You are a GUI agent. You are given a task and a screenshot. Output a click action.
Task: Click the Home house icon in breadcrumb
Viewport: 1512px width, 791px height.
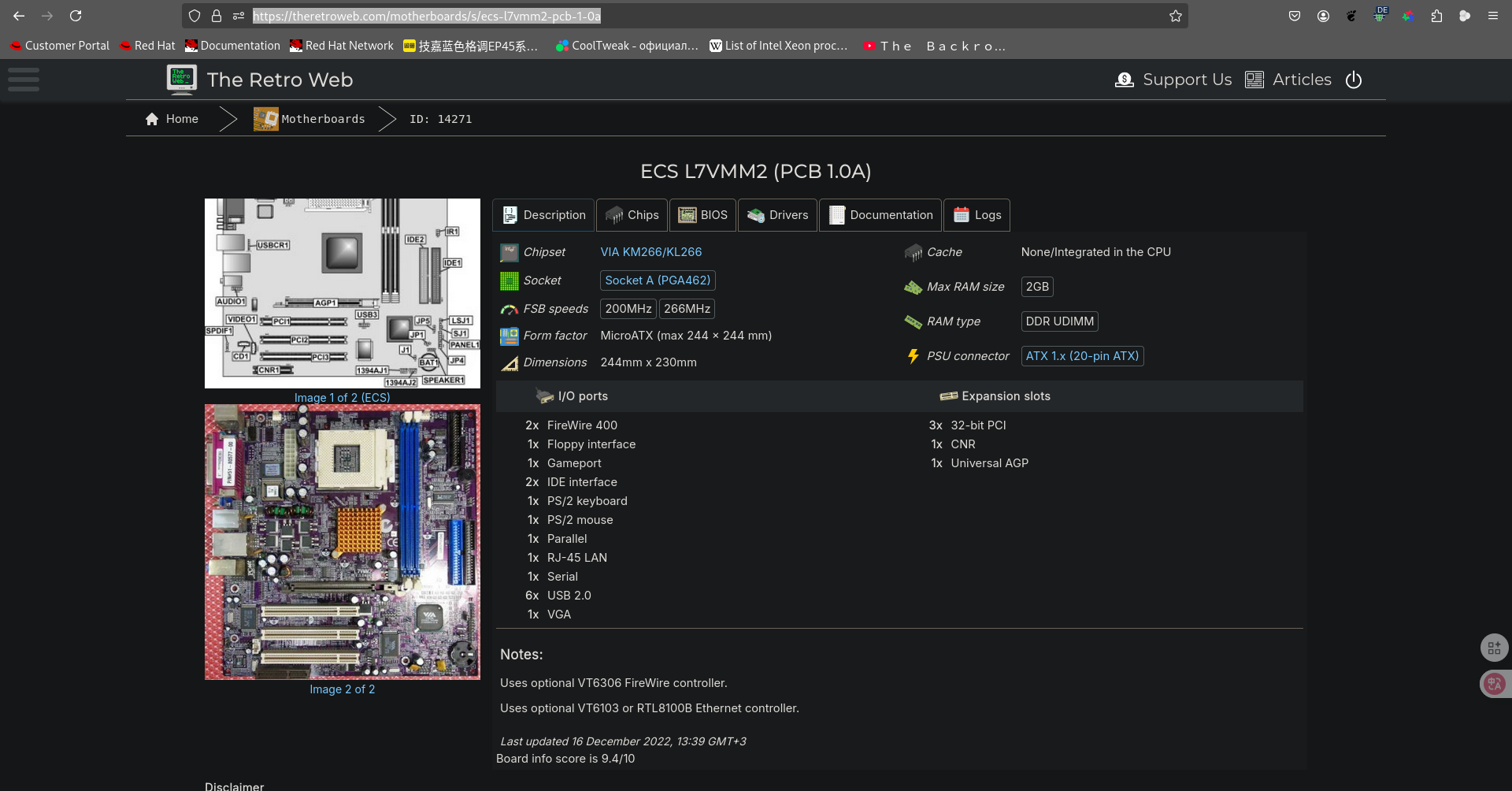(x=152, y=119)
